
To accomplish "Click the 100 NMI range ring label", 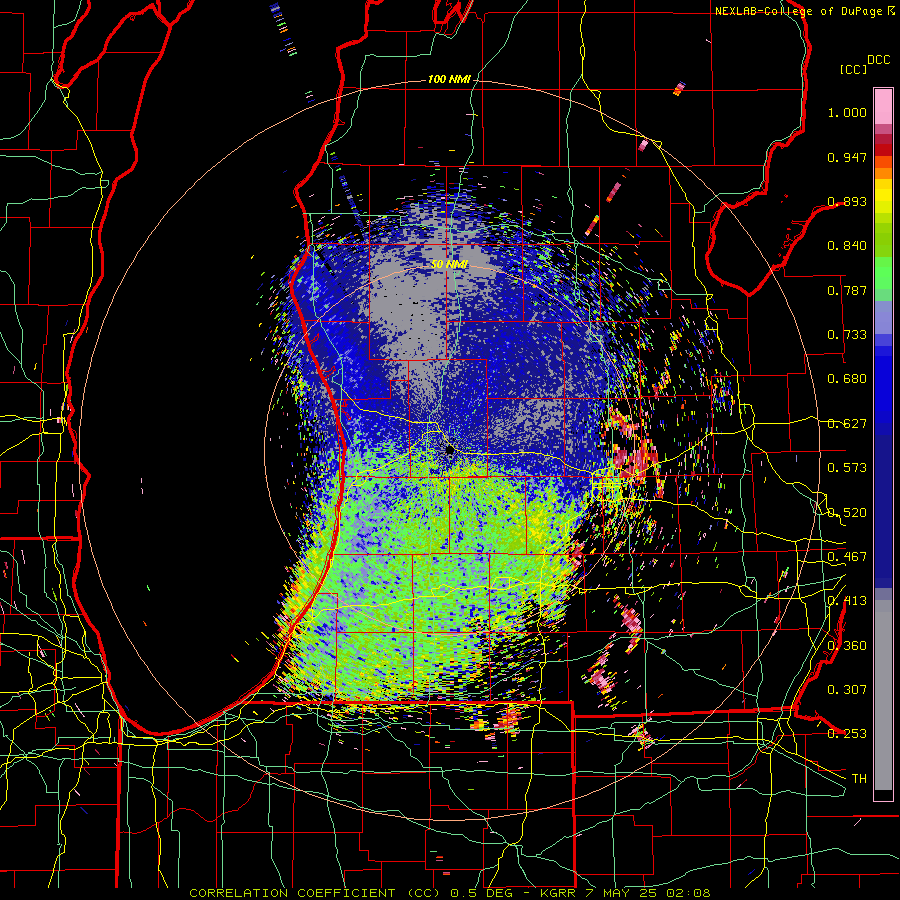I will pyautogui.click(x=449, y=79).
